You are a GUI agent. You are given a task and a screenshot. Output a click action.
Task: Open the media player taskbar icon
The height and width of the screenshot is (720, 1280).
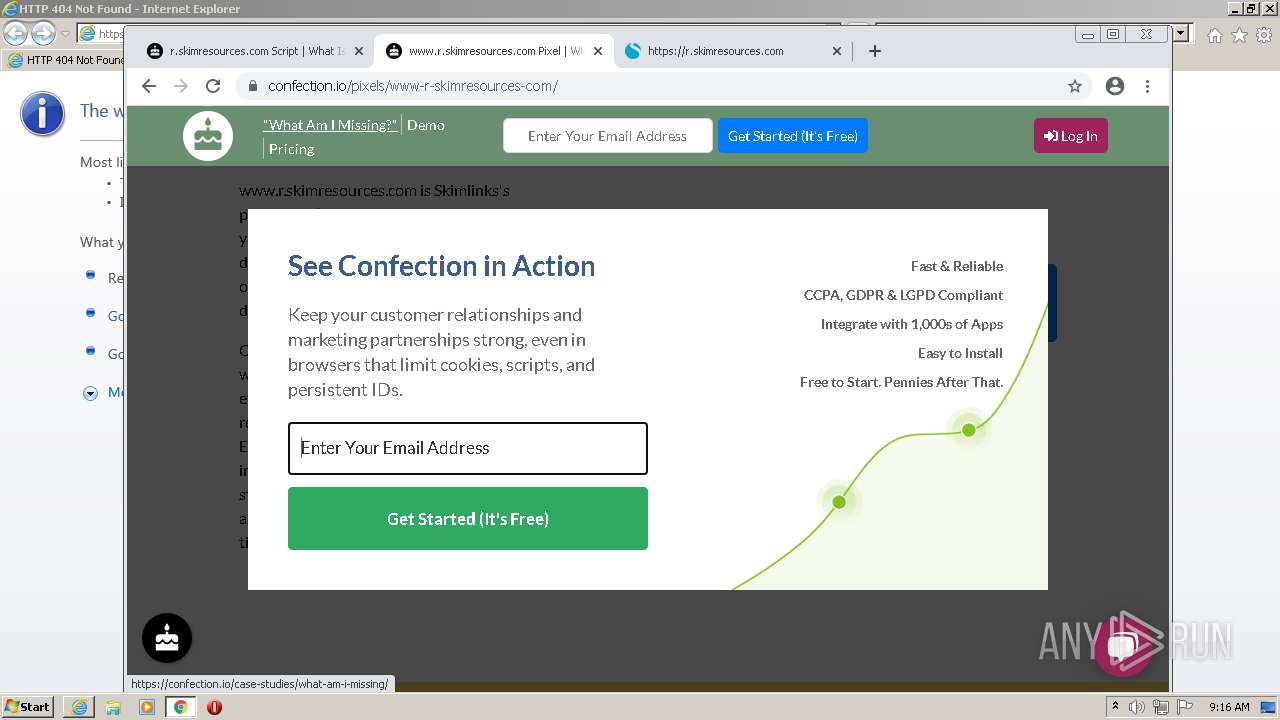147,707
